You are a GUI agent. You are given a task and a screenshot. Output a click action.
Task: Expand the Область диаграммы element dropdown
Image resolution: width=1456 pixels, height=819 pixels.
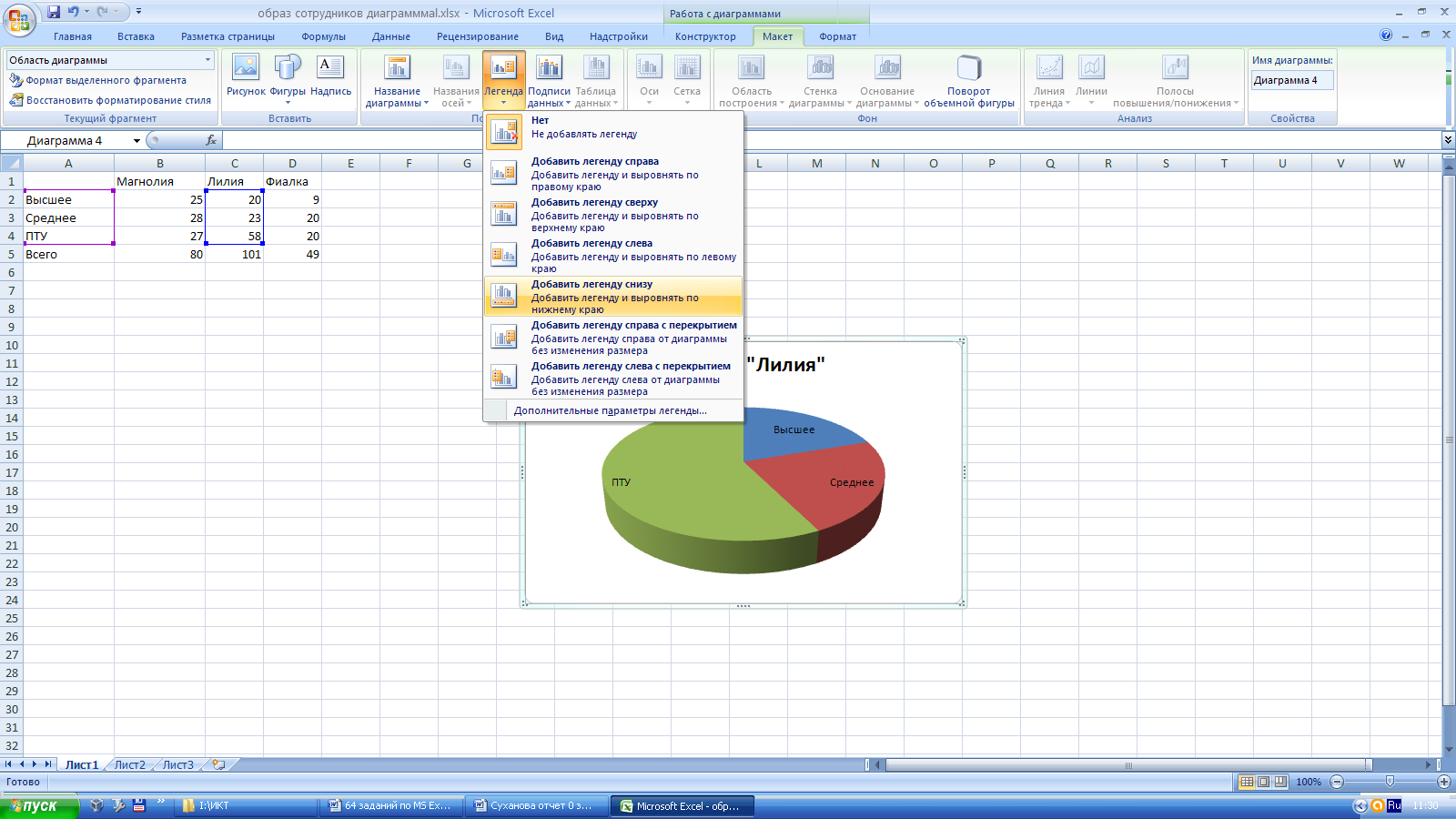tap(207, 60)
